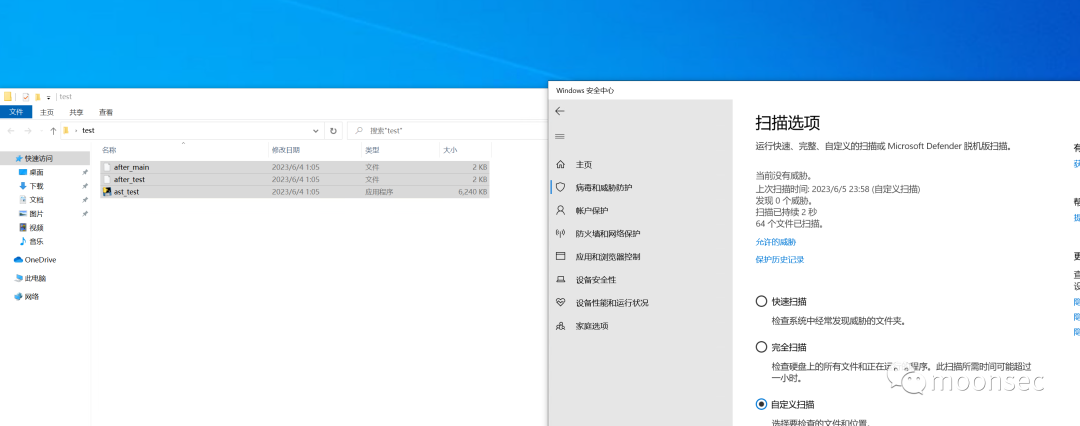This screenshot has height=426, width=1080.
Task: Click the window icon for 应用和浏览器控制
Action: (x=560, y=256)
